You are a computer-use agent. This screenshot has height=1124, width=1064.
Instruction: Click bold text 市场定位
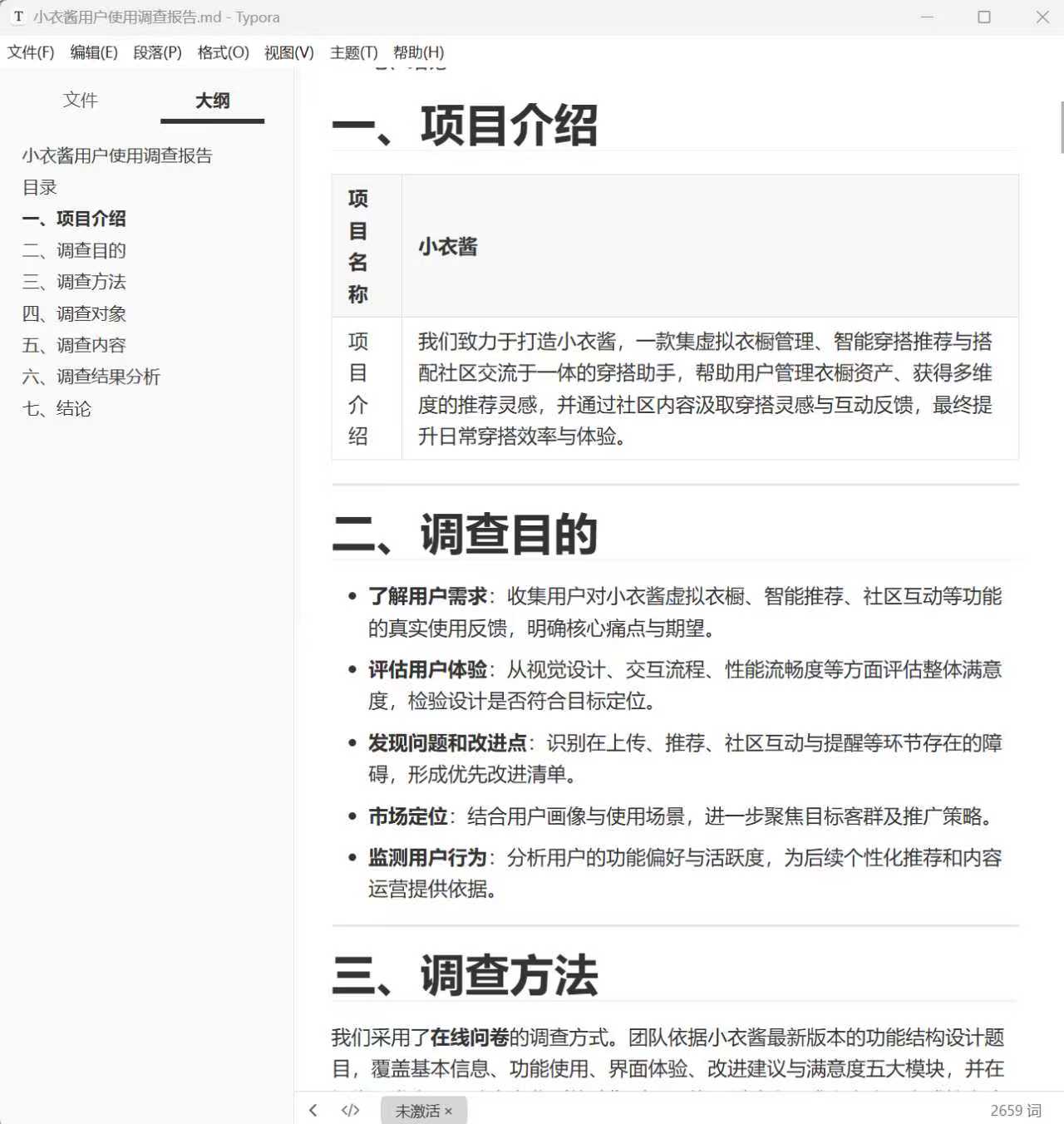[408, 816]
